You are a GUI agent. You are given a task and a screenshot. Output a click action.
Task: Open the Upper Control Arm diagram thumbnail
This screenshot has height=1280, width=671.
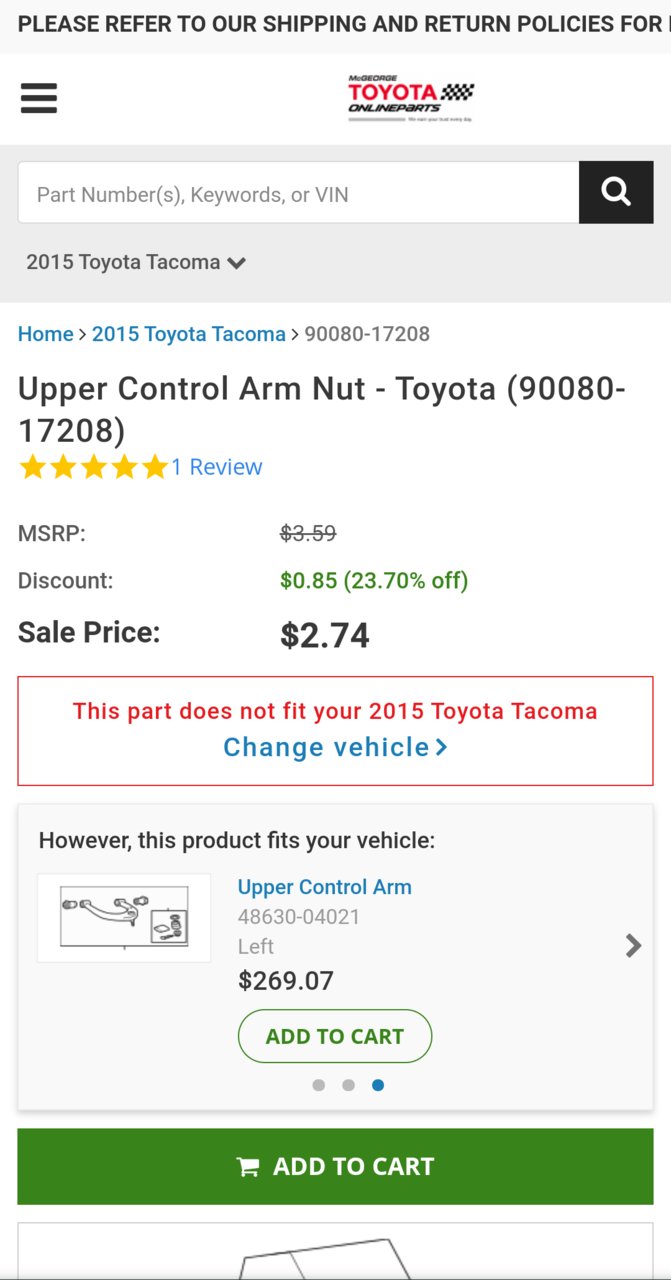coord(124,918)
